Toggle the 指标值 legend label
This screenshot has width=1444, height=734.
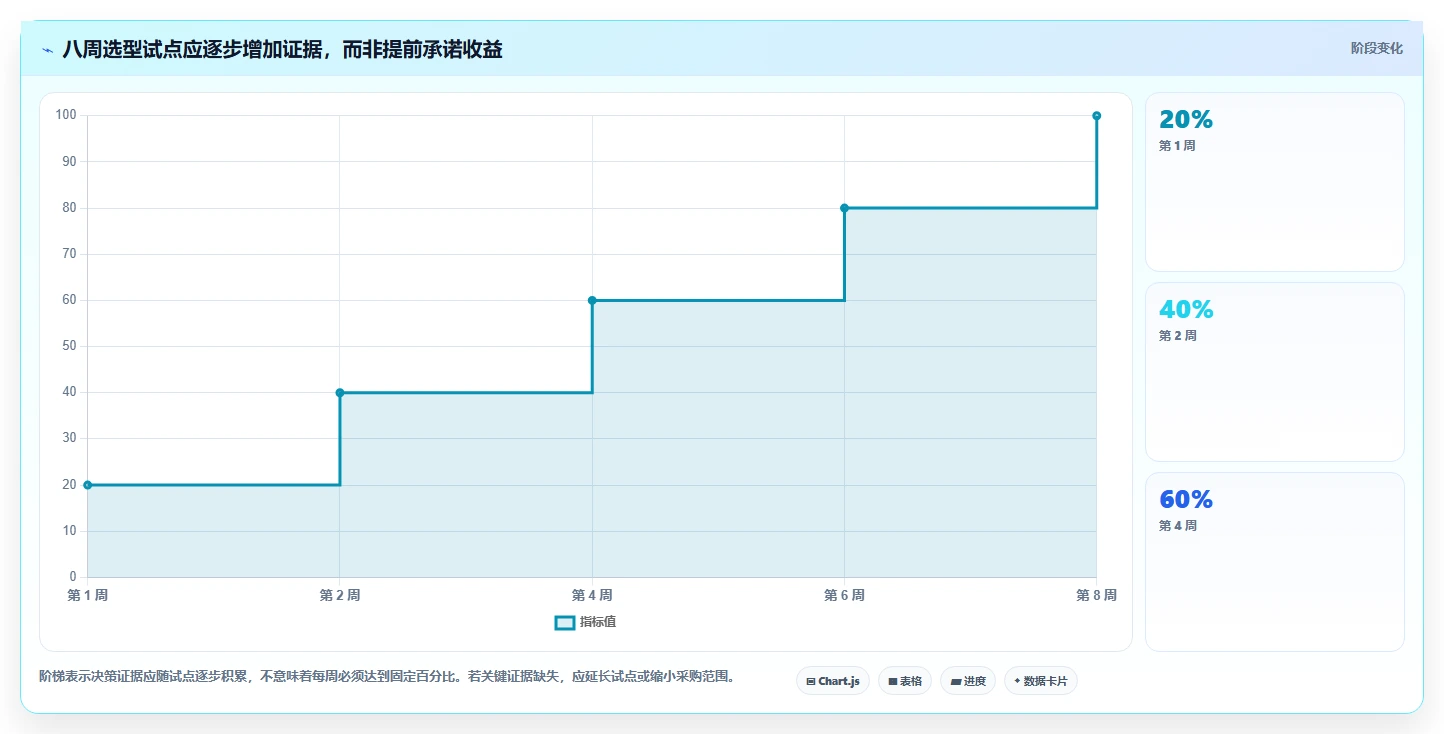(598, 622)
